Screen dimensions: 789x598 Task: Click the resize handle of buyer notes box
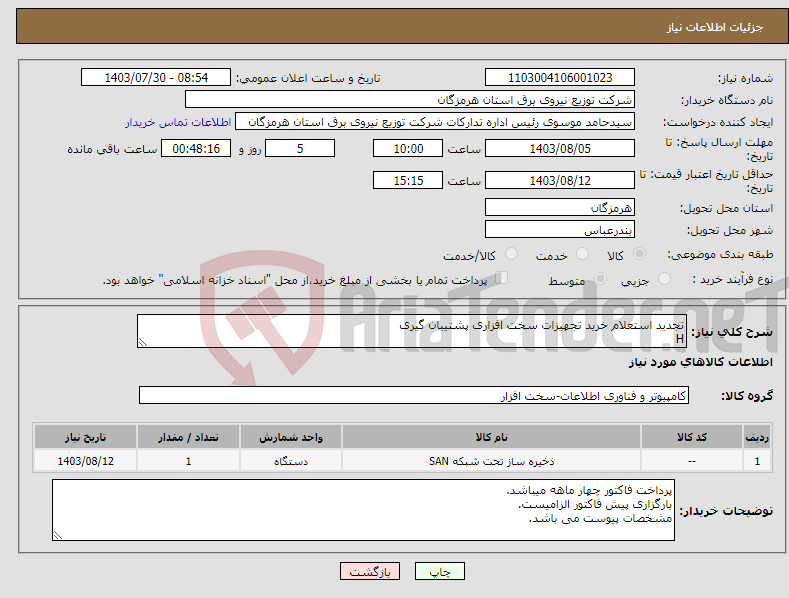point(58,535)
